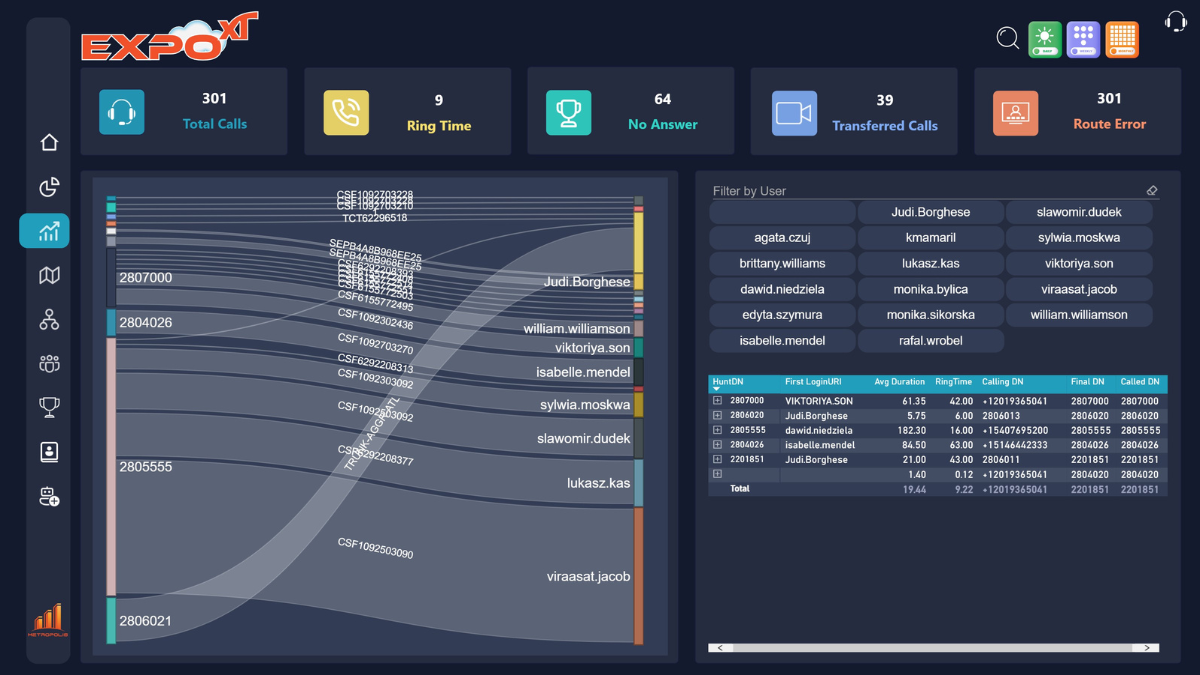Open the pie chart view in sidebar
1200x675 pixels.
[49, 187]
